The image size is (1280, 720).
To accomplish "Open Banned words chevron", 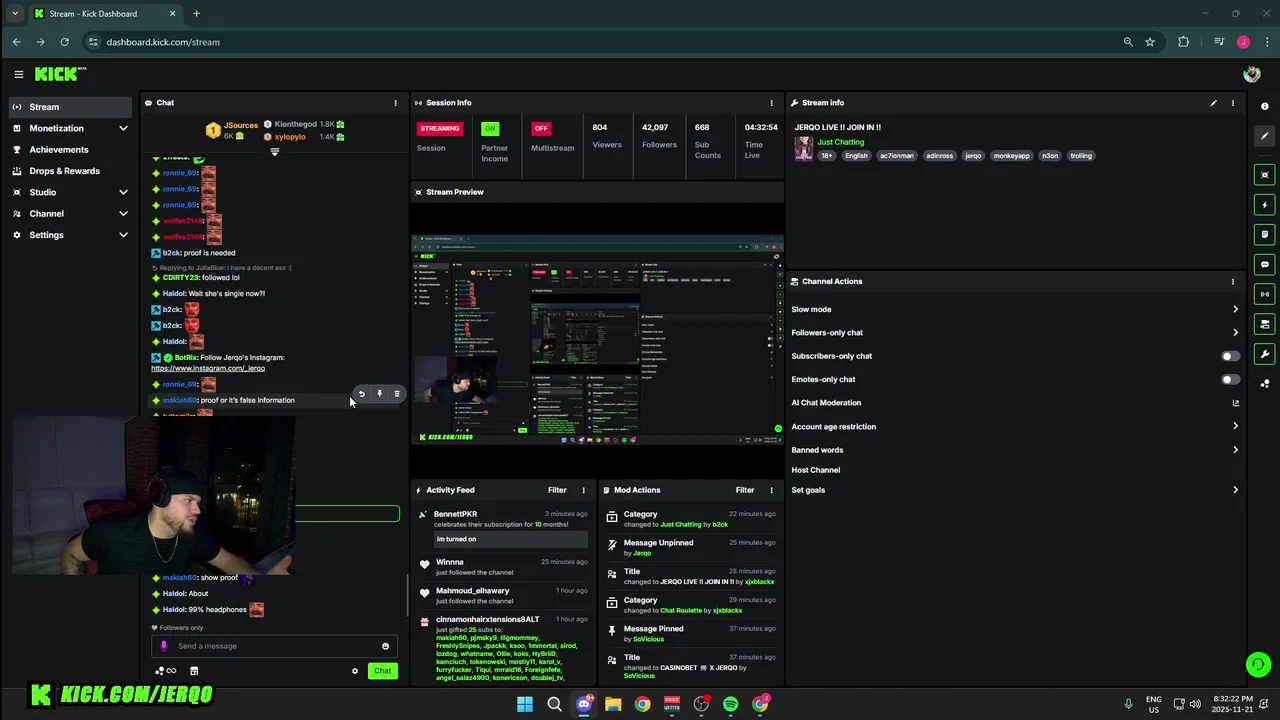I will (x=1235, y=450).
